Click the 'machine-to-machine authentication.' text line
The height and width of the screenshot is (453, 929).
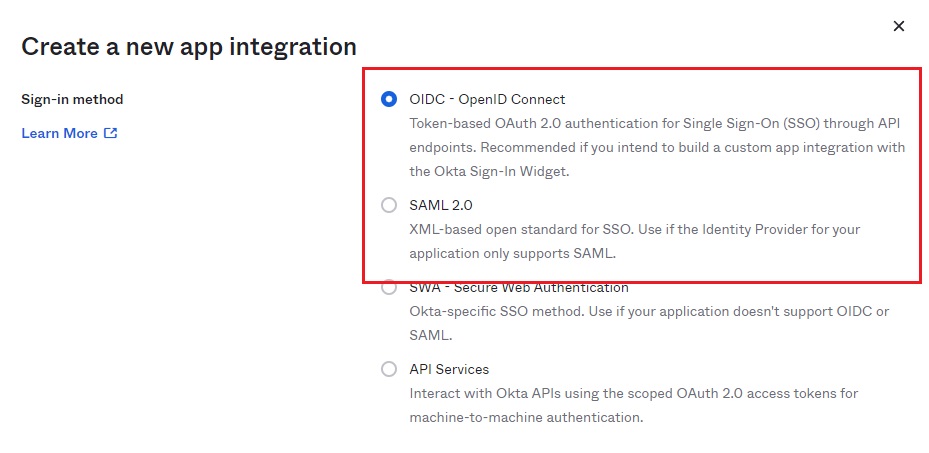526,417
